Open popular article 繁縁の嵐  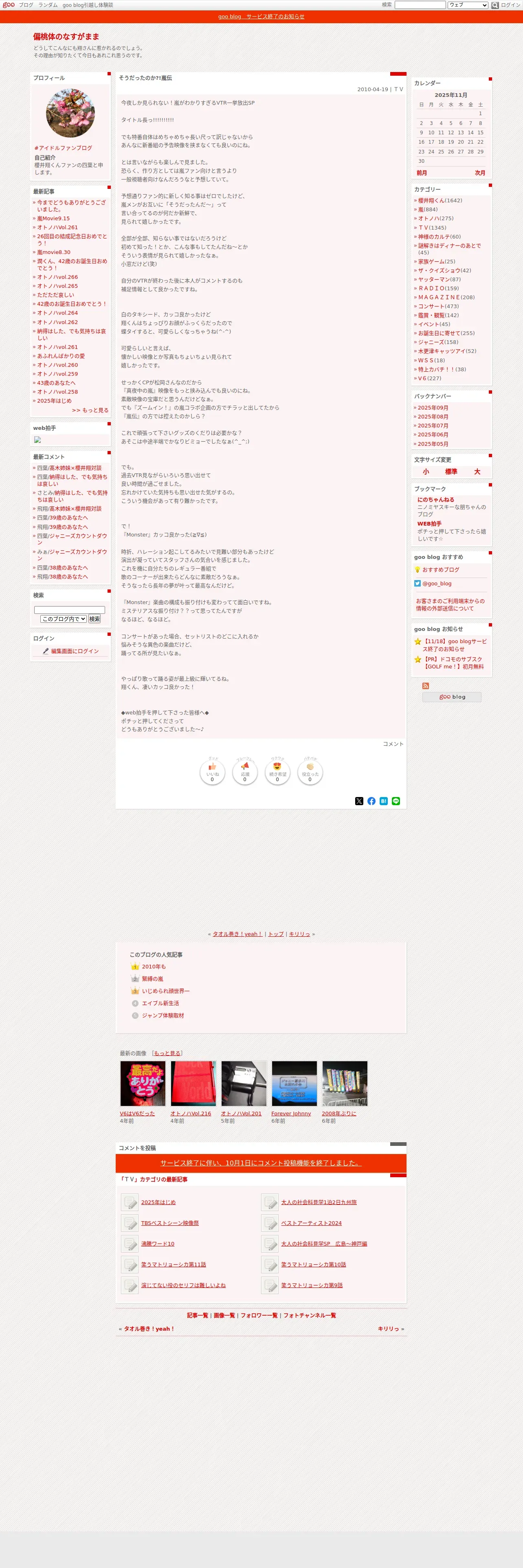click(153, 979)
